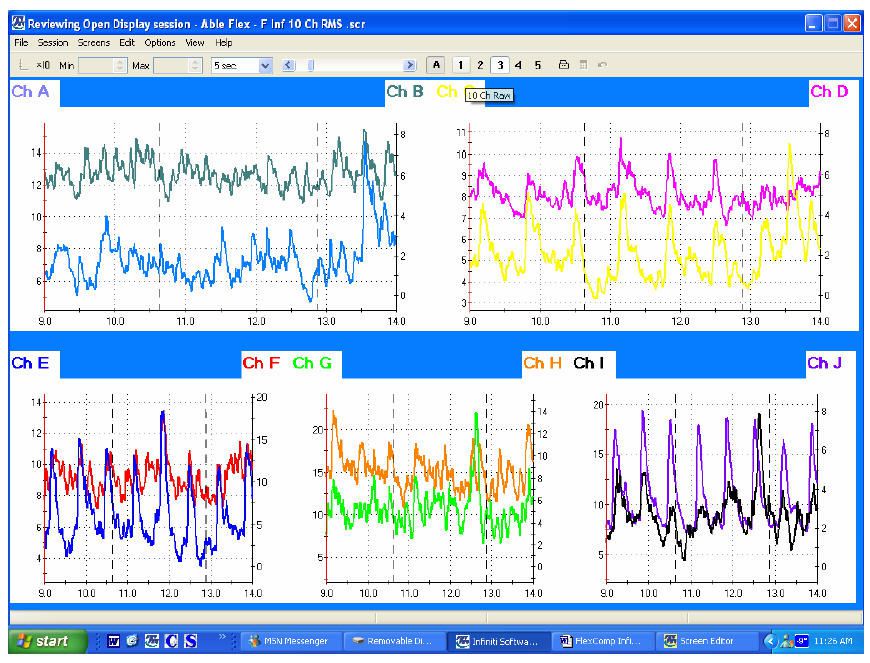The width and height of the screenshot is (870, 663).
Task: Toggle the A auto-scale button
Action: tap(436, 65)
